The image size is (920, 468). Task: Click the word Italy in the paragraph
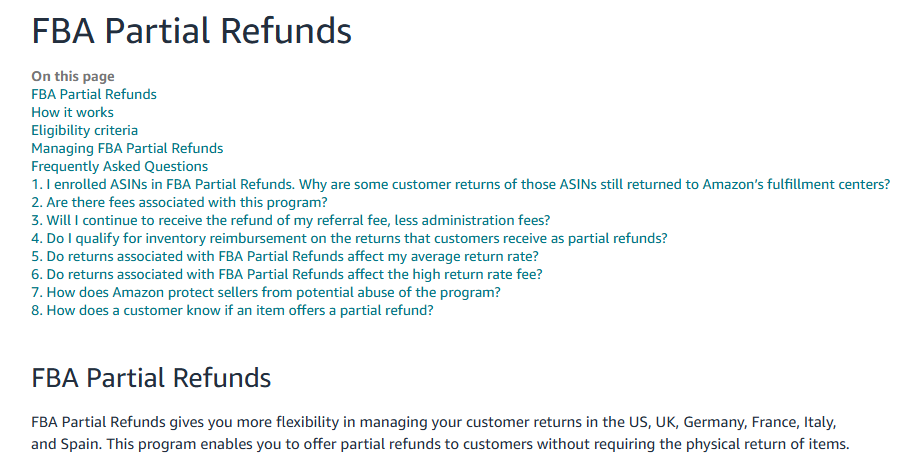click(810, 422)
